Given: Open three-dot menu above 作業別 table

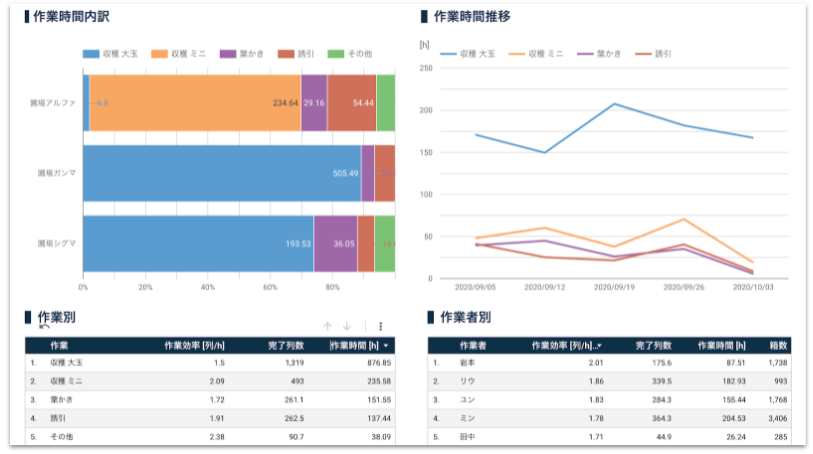Looking at the screenshot, I should point(380,326).
